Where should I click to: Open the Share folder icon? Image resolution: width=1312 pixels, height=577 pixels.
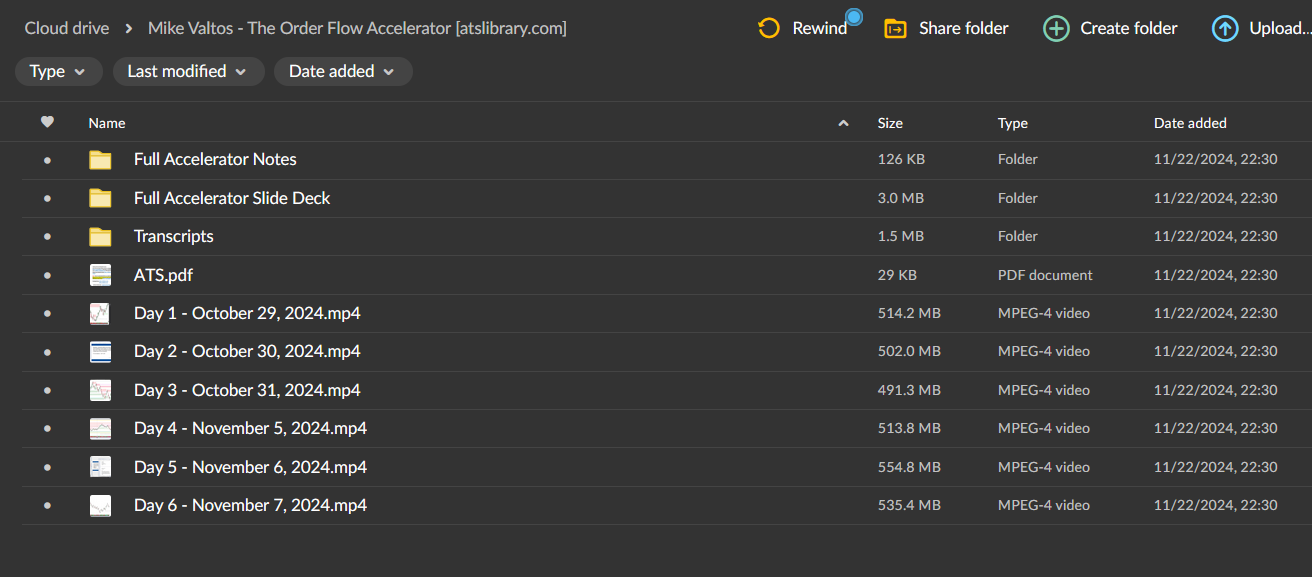coord(896,28)
